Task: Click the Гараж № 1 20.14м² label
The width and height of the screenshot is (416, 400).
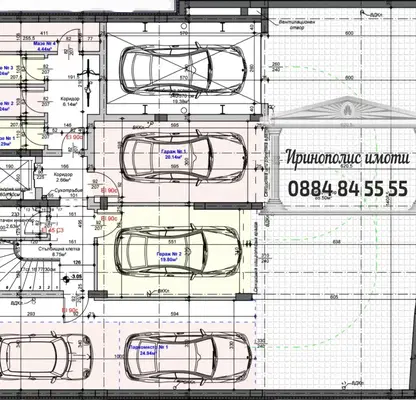Action: [173, 154]
